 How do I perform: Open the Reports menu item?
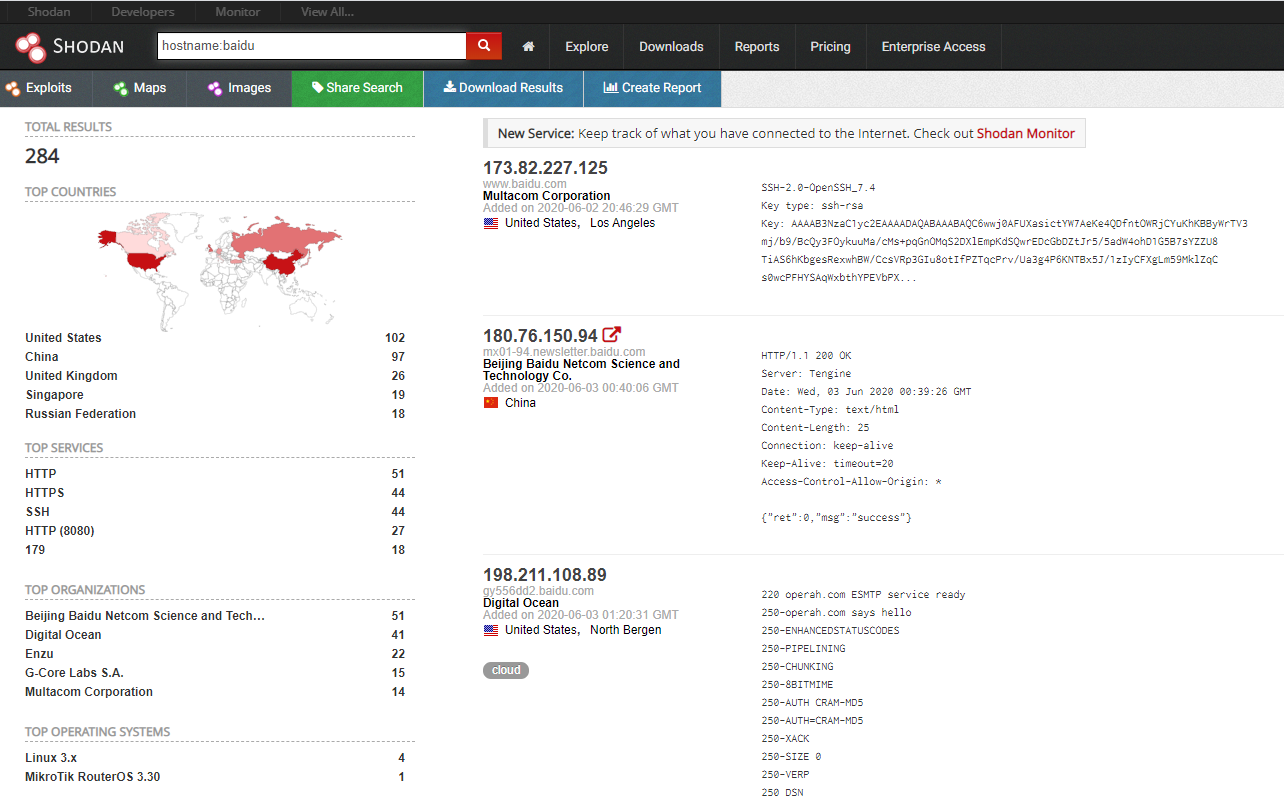[757, 47]
